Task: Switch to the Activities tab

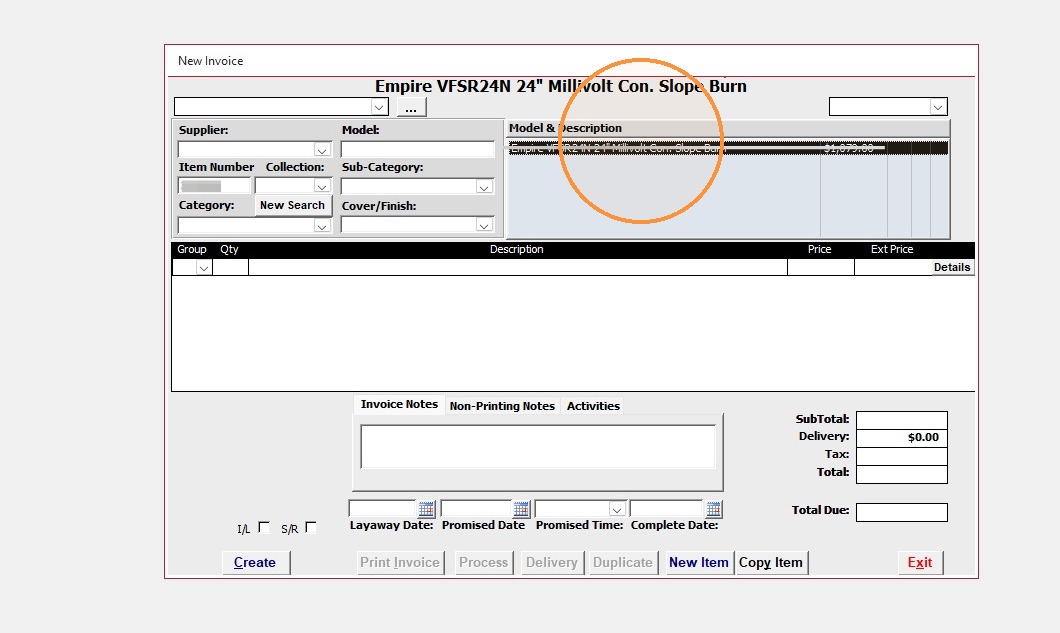Action: 593,406
